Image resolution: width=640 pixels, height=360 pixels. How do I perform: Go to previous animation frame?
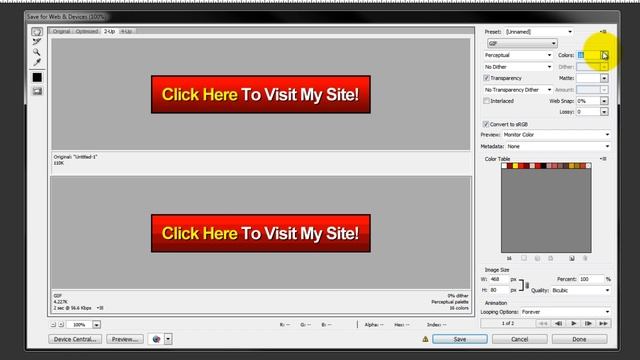click(558, 323)
